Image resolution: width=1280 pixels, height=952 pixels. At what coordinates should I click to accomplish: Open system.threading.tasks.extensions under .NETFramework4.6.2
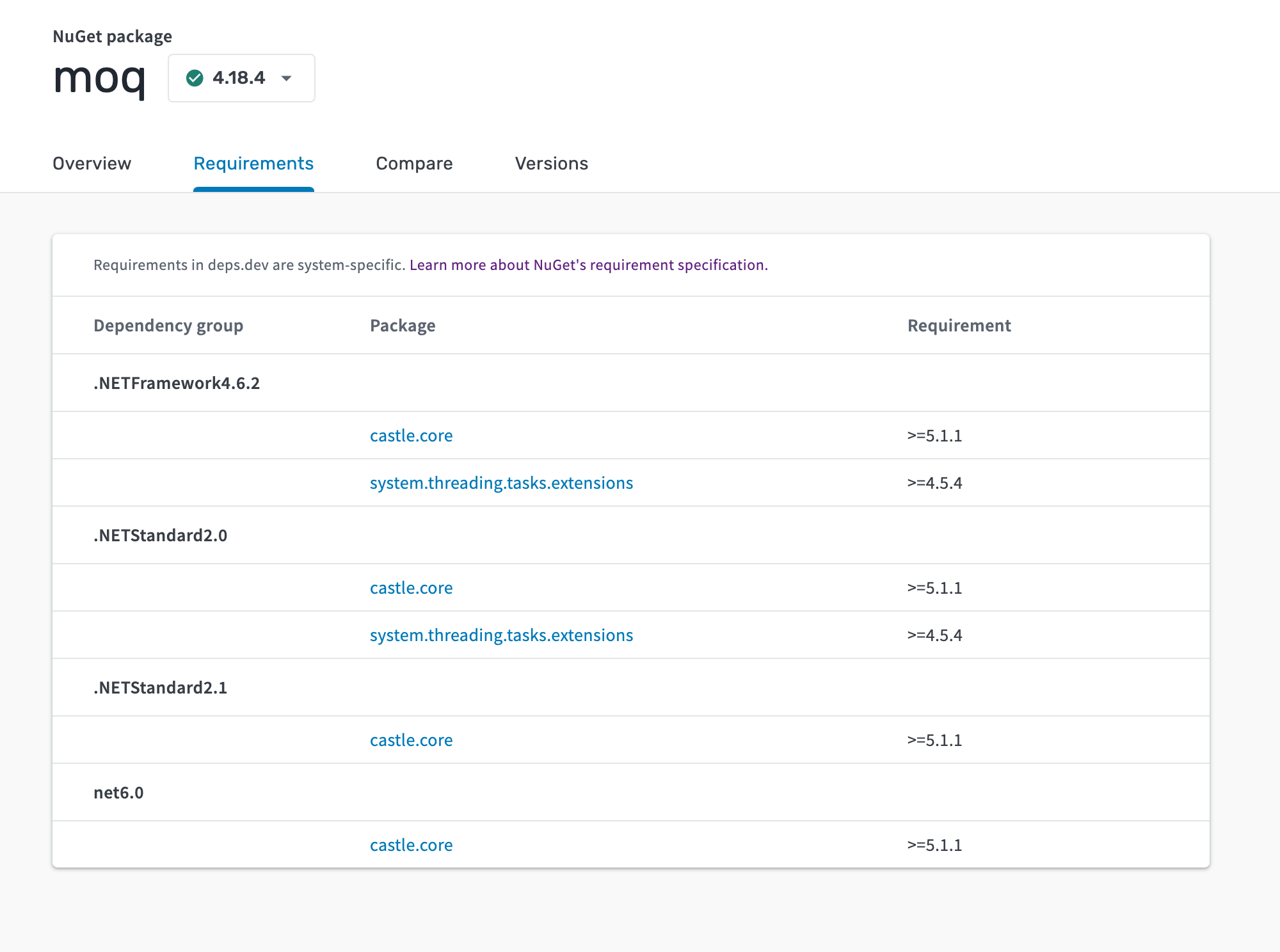coord(501,483)
